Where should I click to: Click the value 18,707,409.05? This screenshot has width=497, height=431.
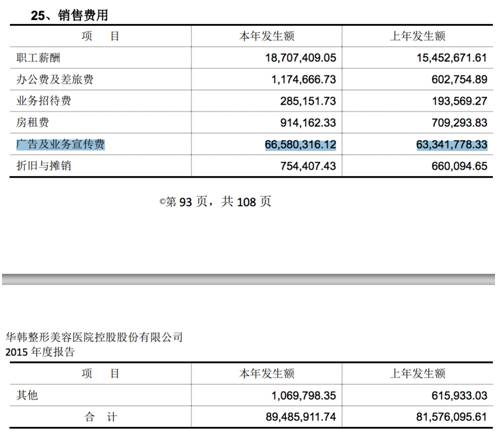tap(300, 58)
